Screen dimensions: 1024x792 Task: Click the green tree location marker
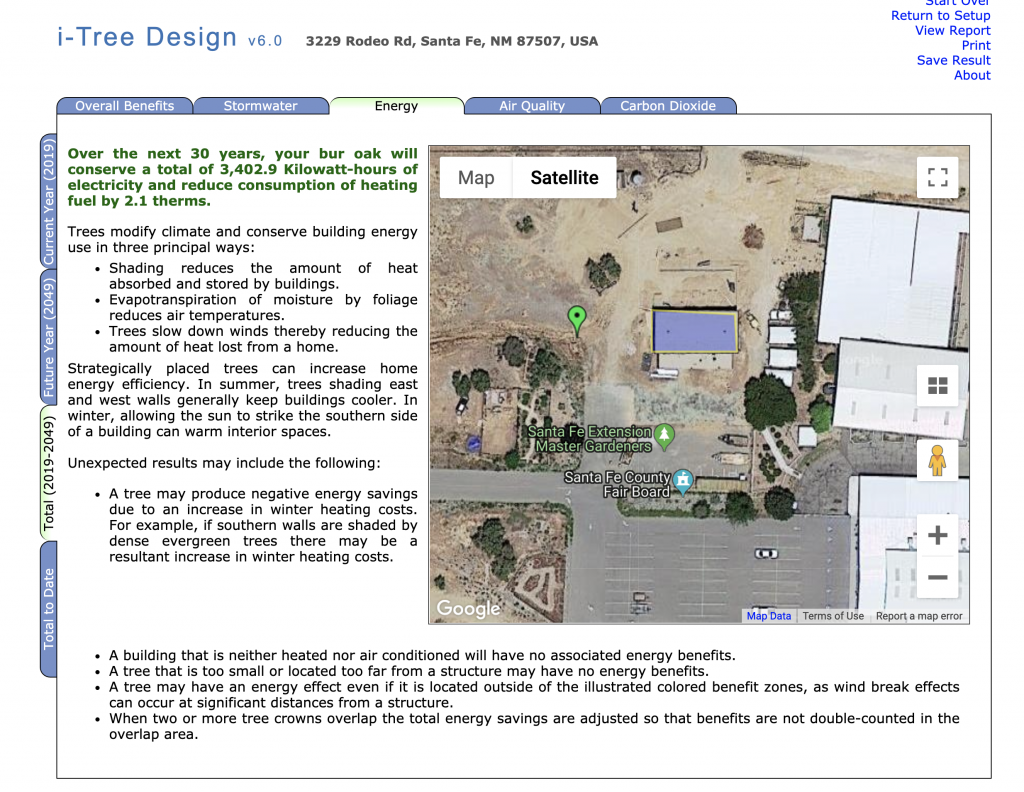pos(576,319)
